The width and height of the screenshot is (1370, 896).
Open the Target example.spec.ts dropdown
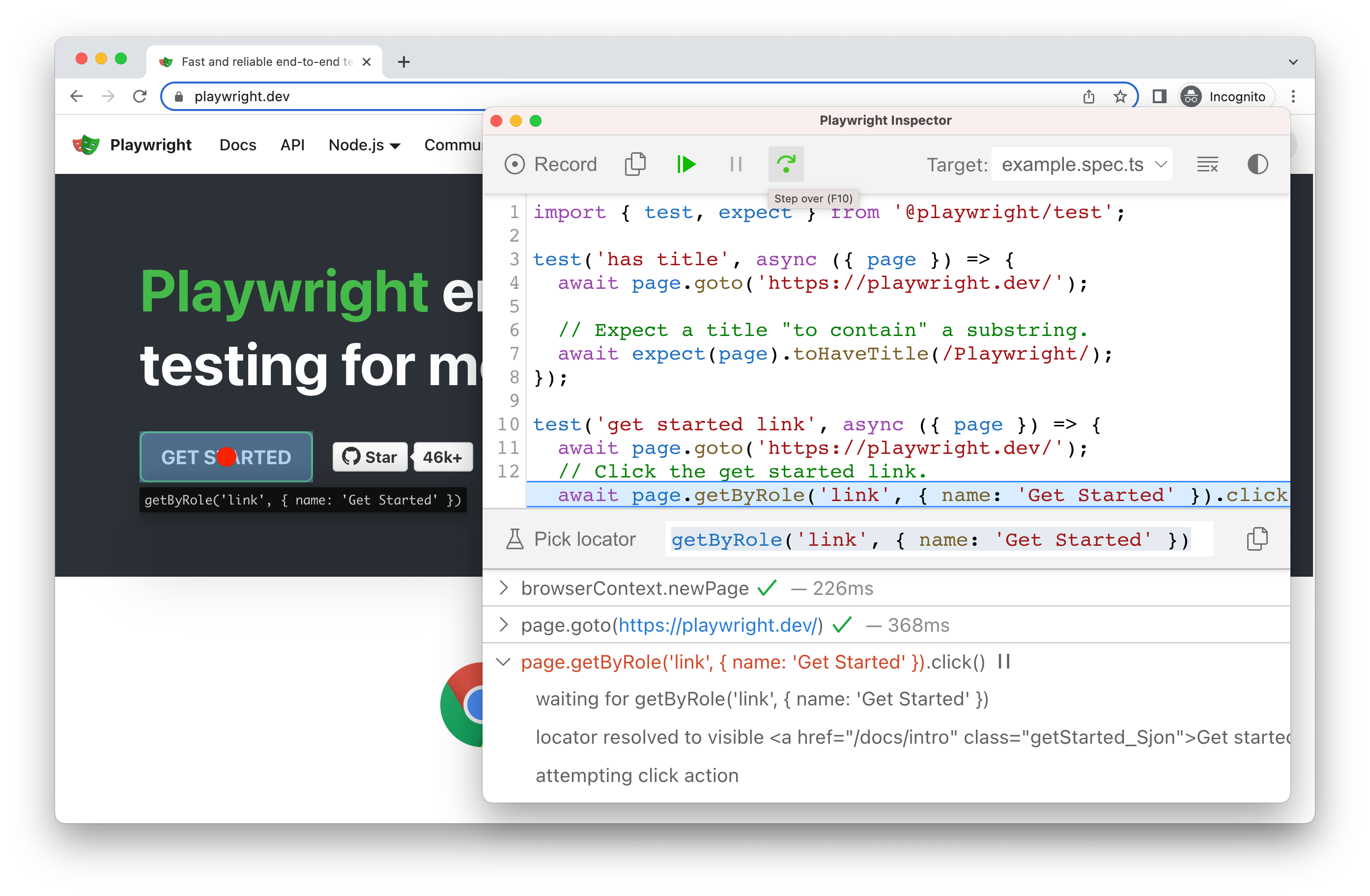1082,165
